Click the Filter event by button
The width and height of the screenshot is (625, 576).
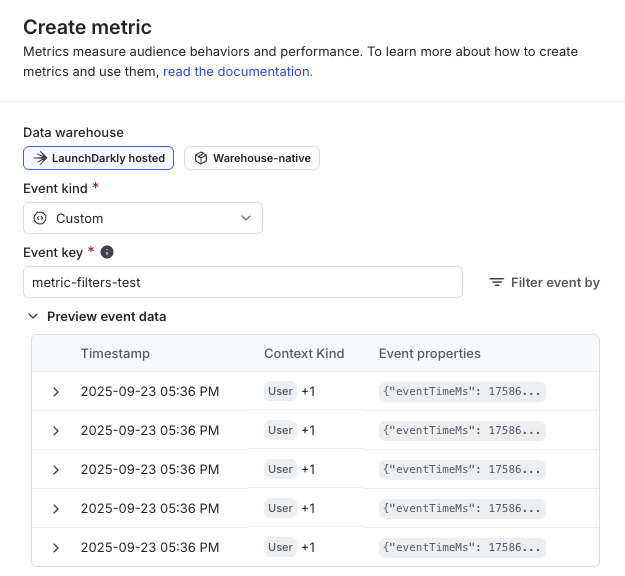544,283
